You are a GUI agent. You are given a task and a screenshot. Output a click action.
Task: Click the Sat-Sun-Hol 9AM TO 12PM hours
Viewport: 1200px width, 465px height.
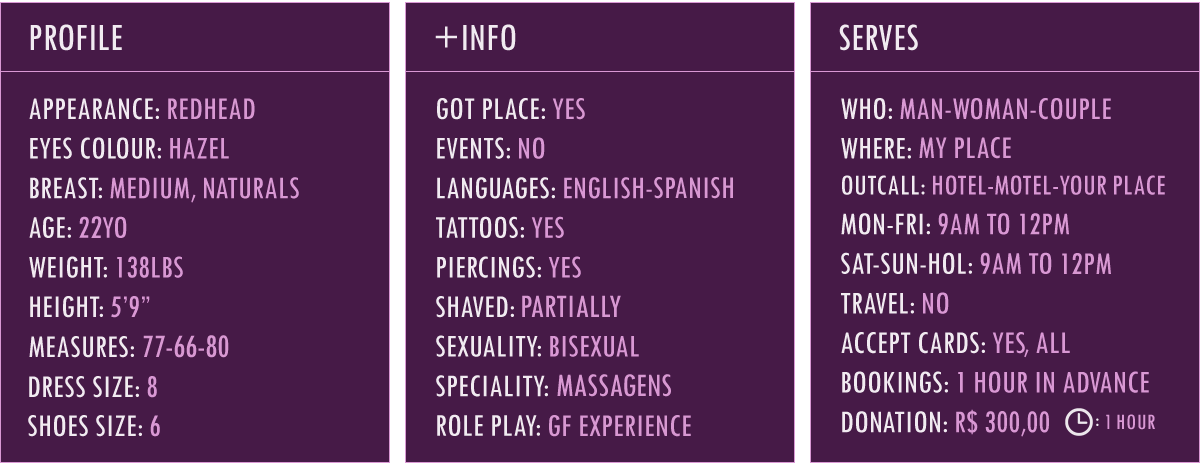click(1045, 265)
